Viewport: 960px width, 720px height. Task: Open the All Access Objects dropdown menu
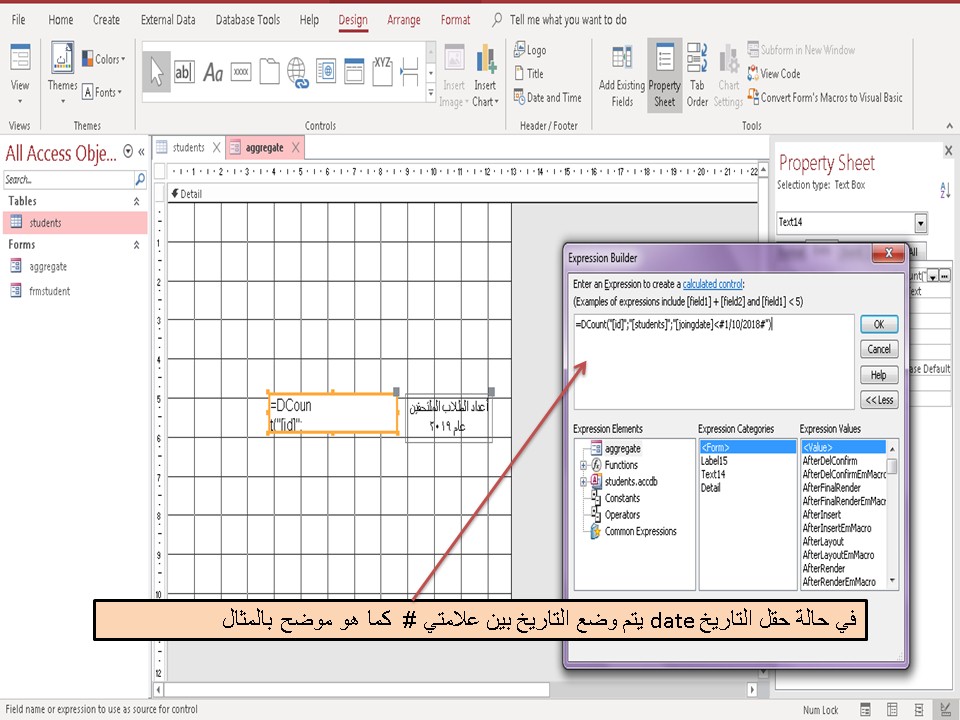click(x=128, y=151)
